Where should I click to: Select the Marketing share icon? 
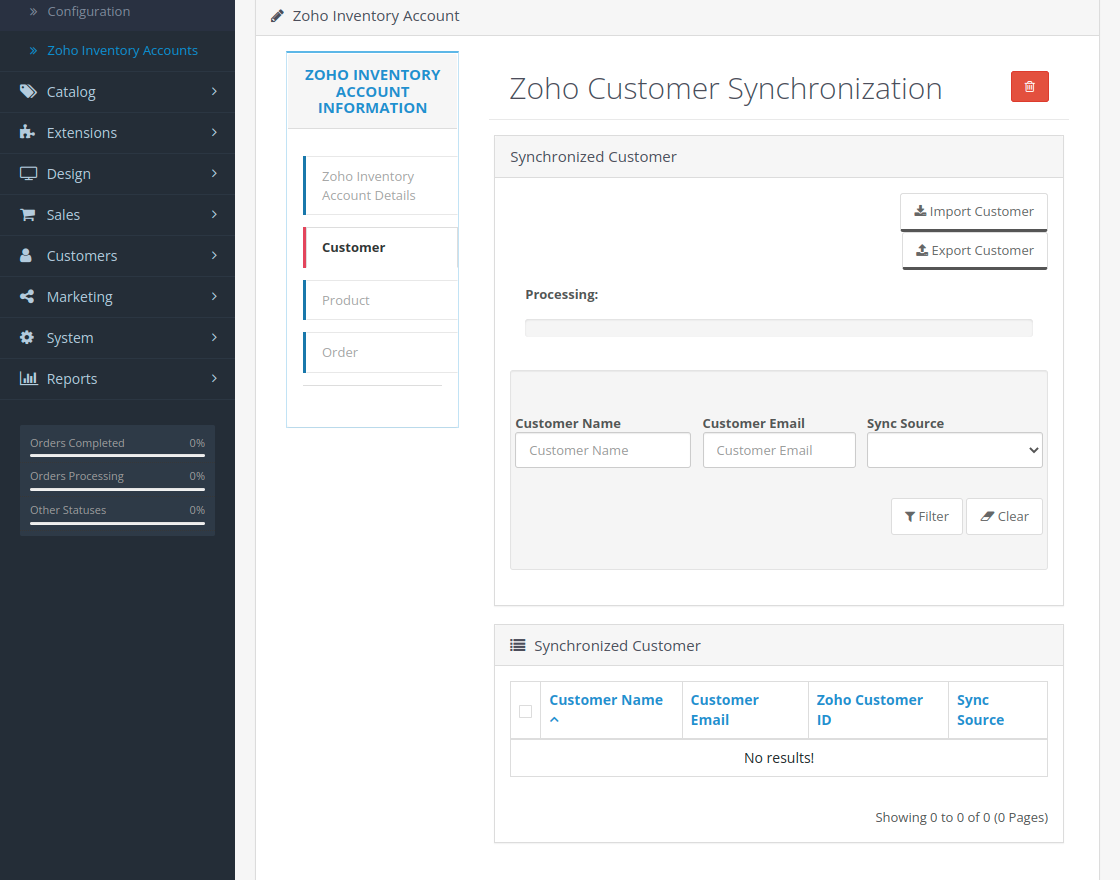(25, 296)
